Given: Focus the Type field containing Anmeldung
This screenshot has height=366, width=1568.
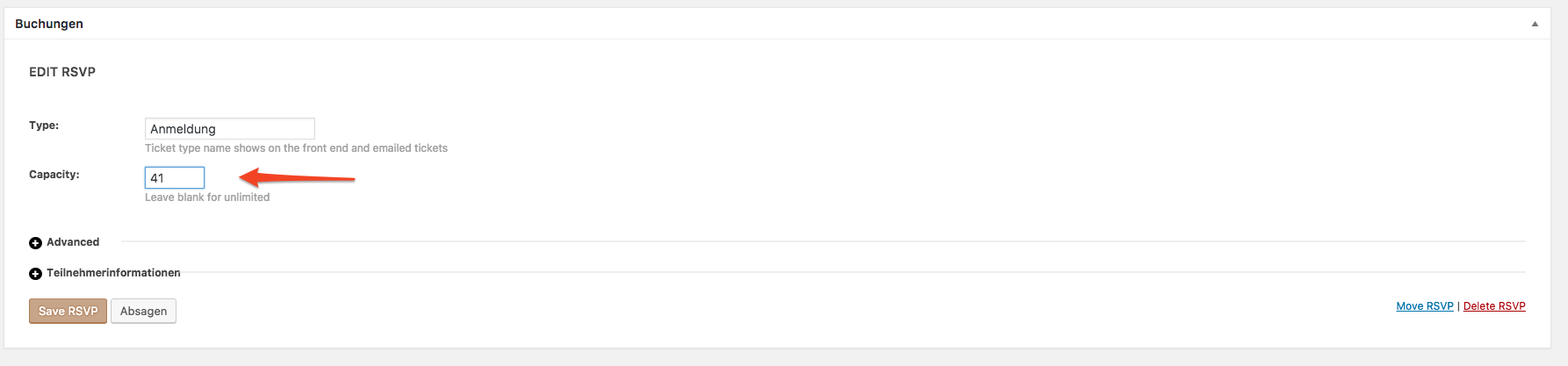Looking at the screenshot, I should 229,129.
